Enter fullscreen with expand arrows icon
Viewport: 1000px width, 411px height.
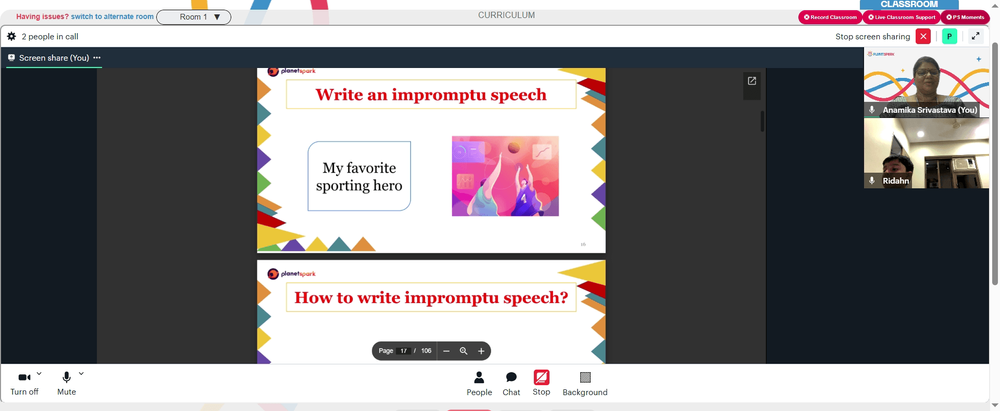click(976, 36)
